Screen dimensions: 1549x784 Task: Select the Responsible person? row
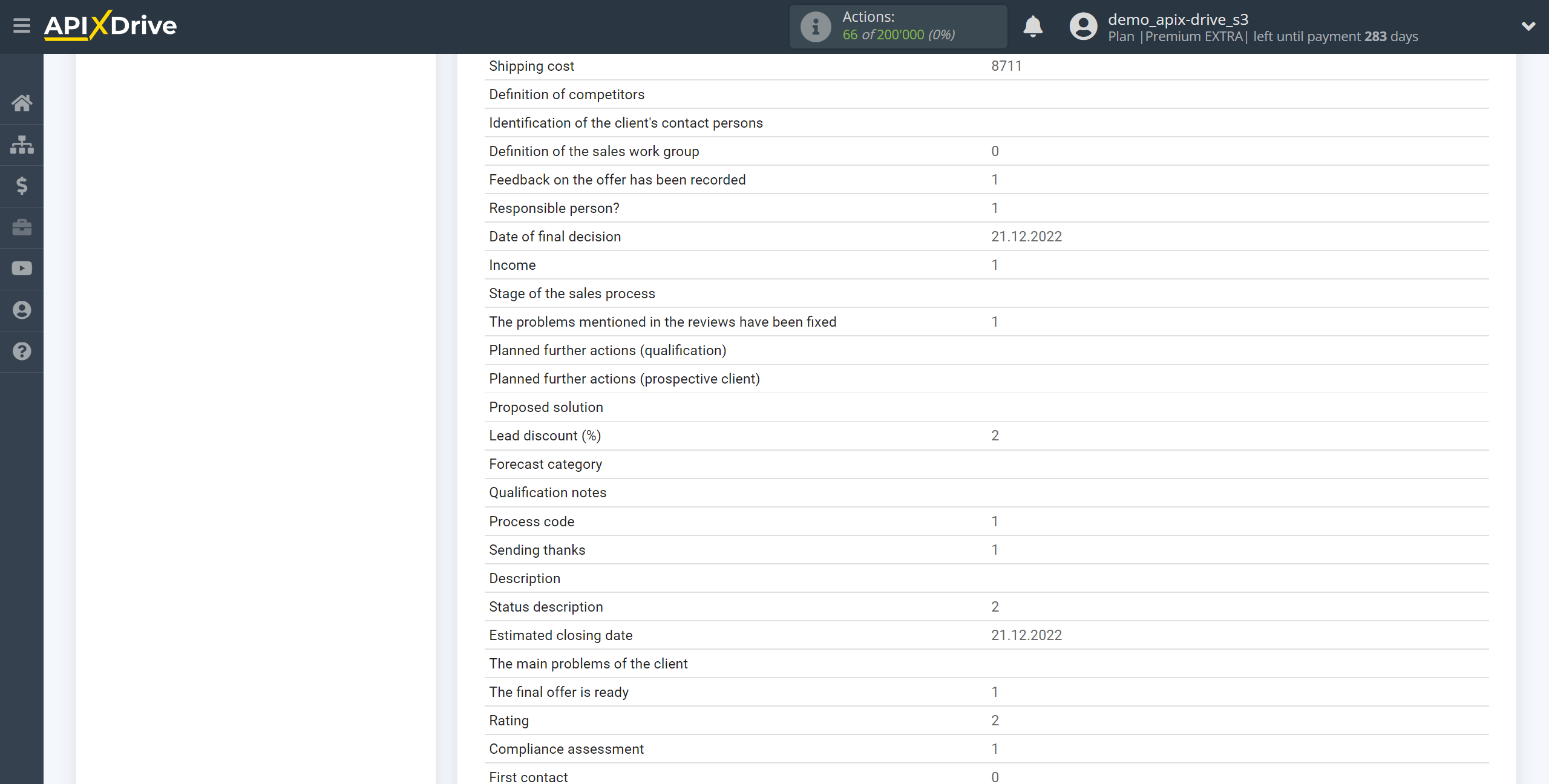point(986,208)
